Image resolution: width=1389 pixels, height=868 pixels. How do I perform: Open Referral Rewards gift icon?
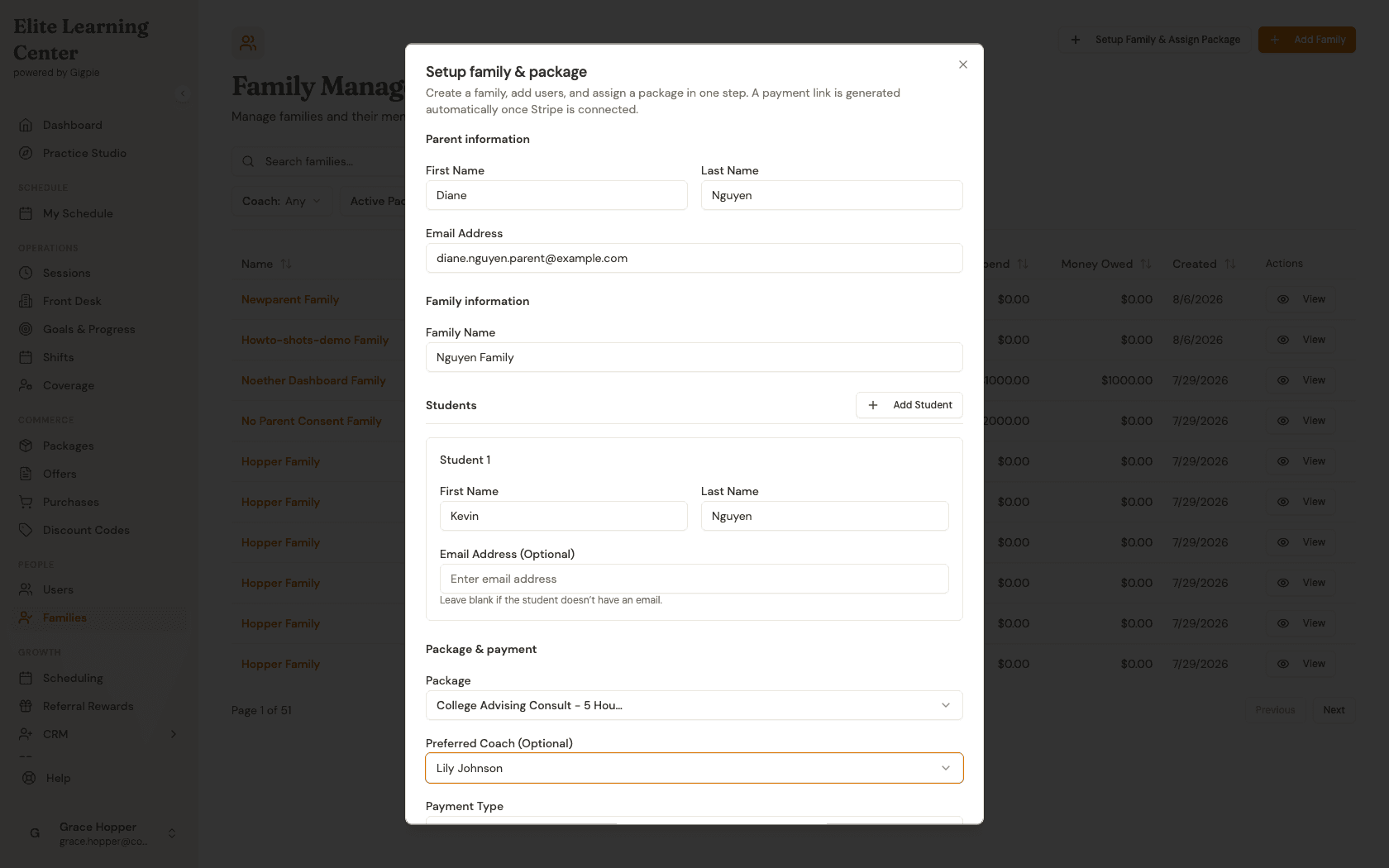(26, 706)
